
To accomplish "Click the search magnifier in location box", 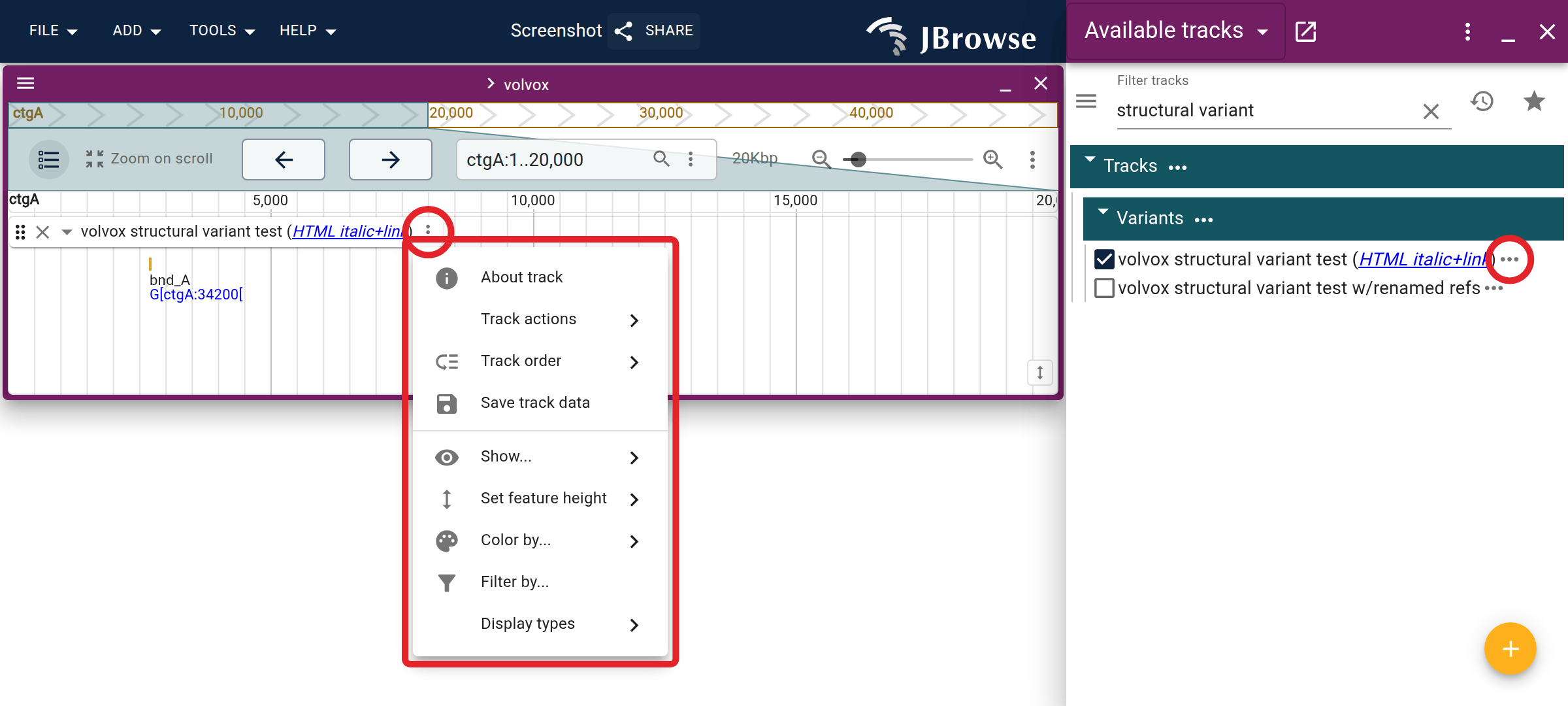I will [661, 159].
